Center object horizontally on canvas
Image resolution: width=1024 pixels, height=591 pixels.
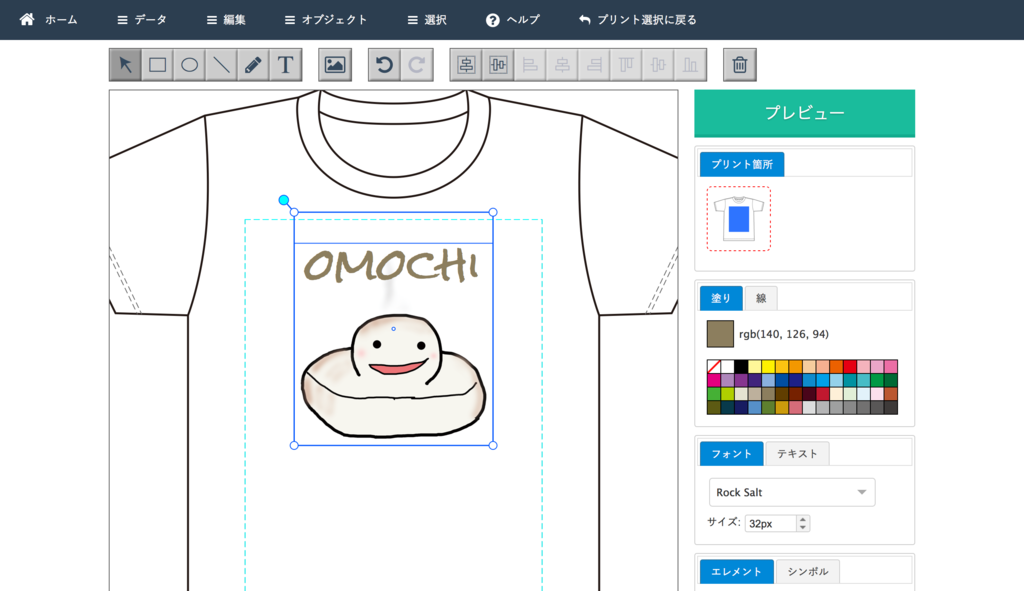466,65
